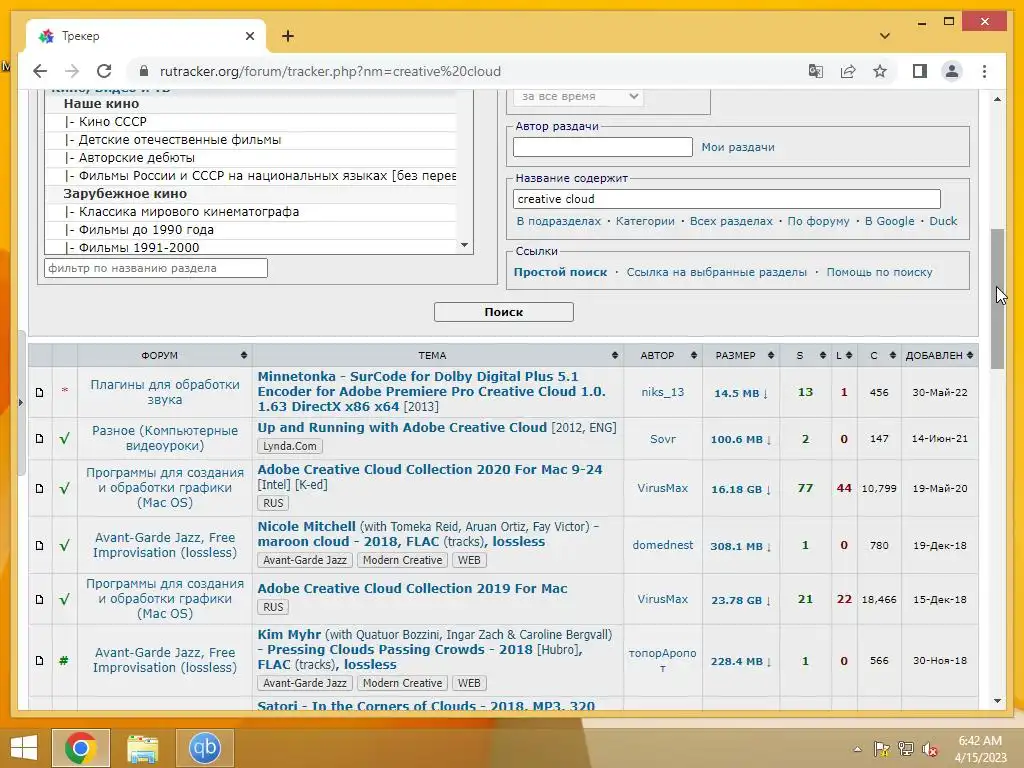
Task: Download 228.4 MB torrent file
Action: pyautogui.click(x=741, y=662)
